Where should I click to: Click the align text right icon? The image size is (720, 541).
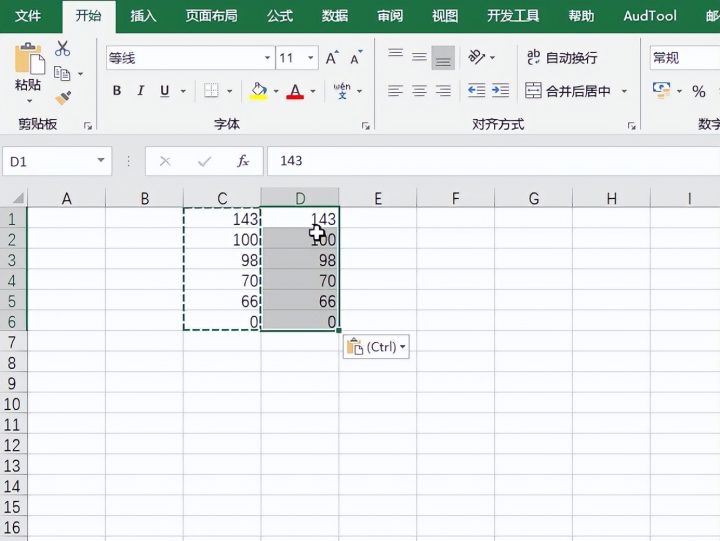click(x=443, y=90)
